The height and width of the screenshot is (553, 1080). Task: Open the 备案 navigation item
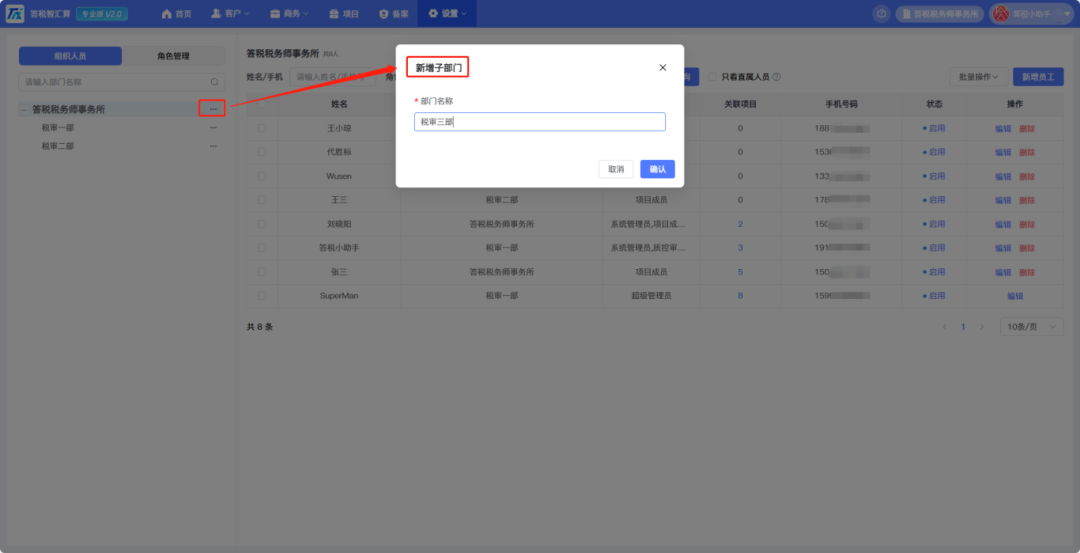coord(393,14)
